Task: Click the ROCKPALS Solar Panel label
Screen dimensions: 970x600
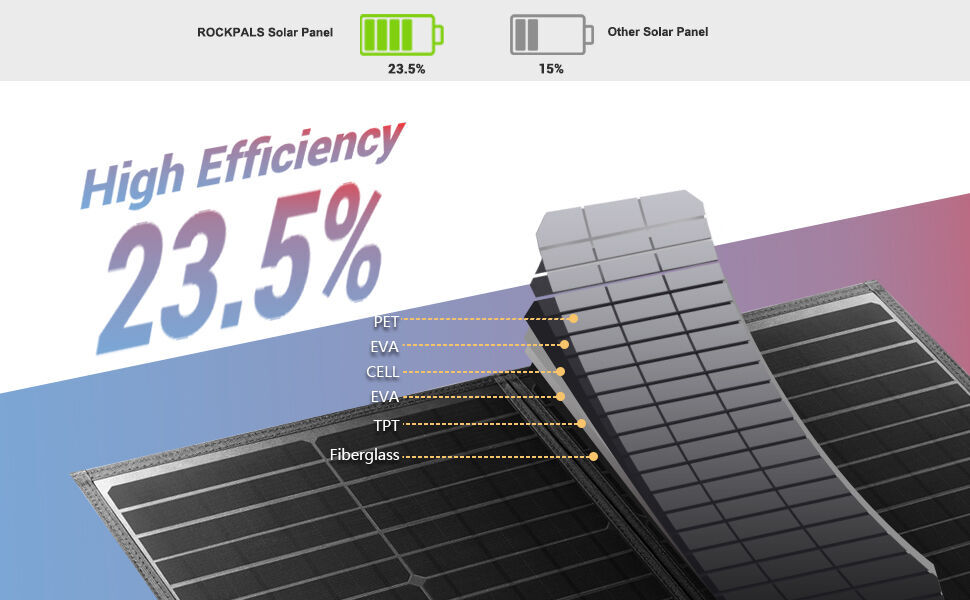Action: pos(264,32)
